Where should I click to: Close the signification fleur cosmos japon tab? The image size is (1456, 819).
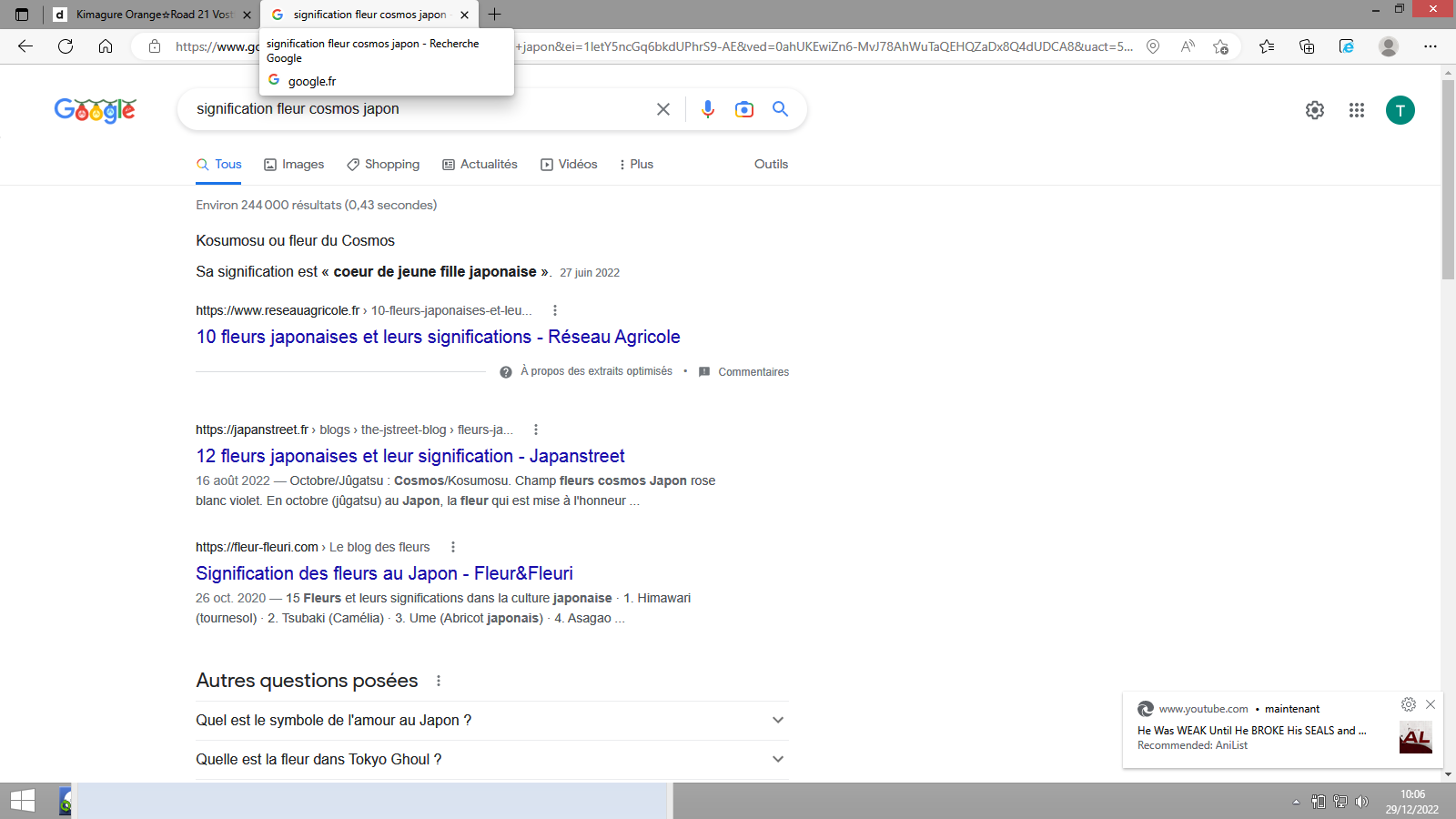464,15
